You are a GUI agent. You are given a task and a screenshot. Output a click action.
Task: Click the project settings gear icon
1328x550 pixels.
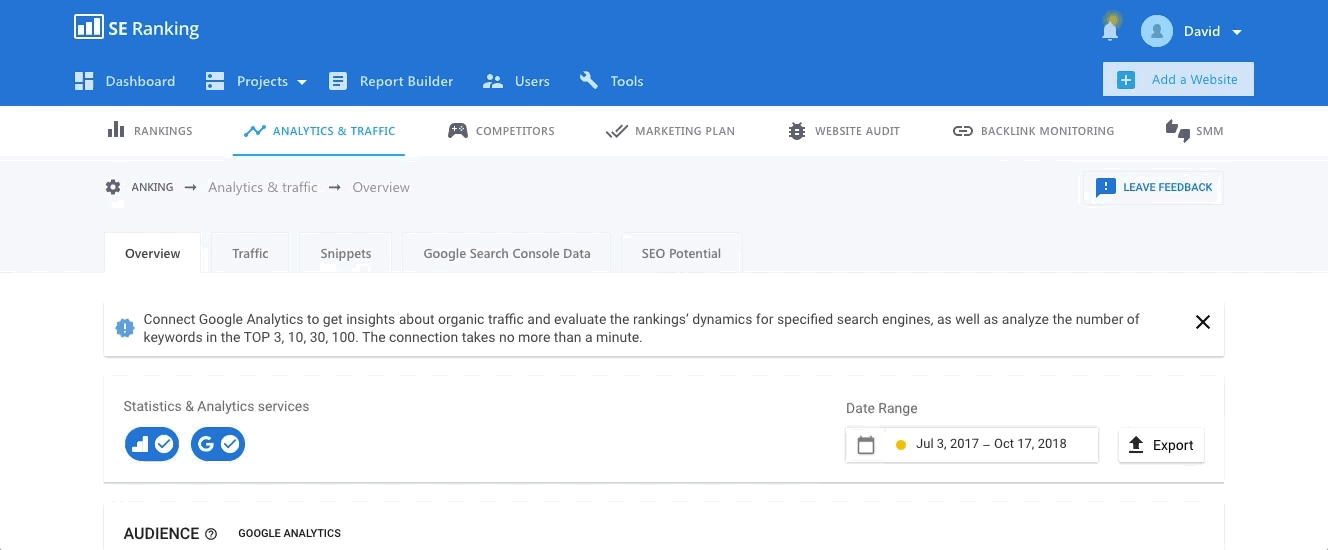113,187
